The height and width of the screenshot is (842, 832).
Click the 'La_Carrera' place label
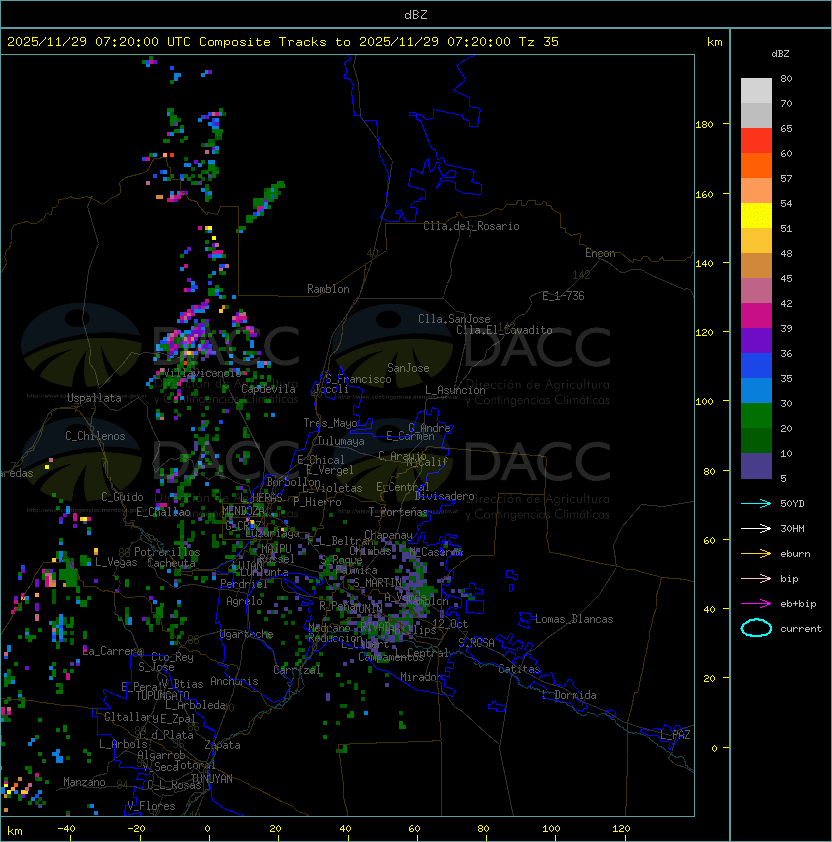coord(113,651)
